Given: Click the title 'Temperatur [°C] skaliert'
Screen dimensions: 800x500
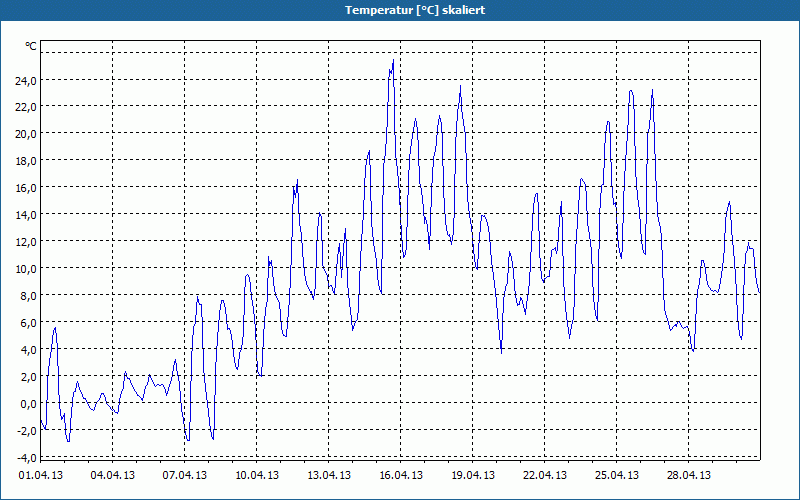Looking at the screenshot, I should click(415, 10).
